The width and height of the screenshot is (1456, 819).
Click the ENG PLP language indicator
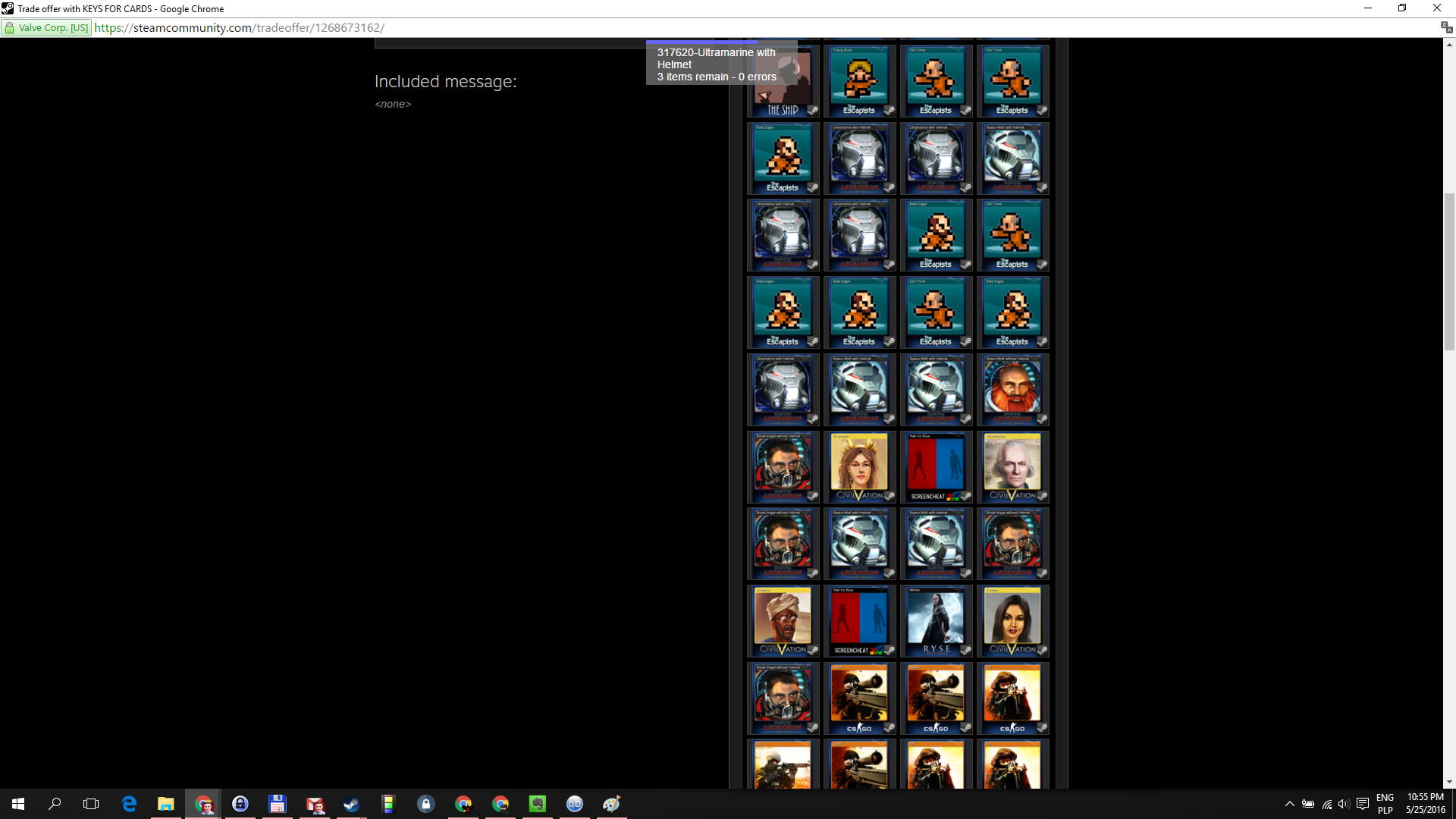[x=1385, y=804]
